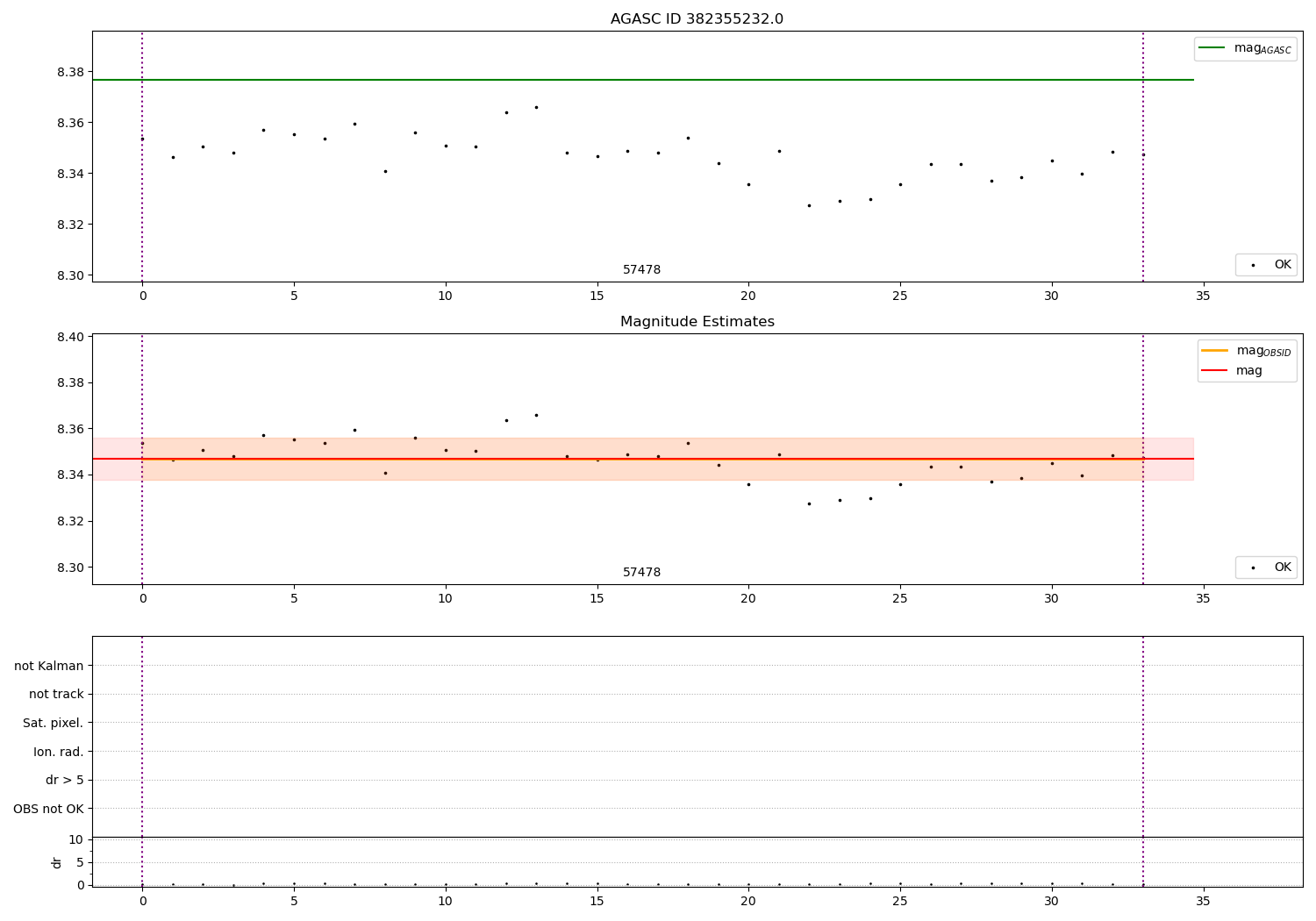
Task: Click the red mag line in Magnitude Estimates plot
Action: (642, 459)
